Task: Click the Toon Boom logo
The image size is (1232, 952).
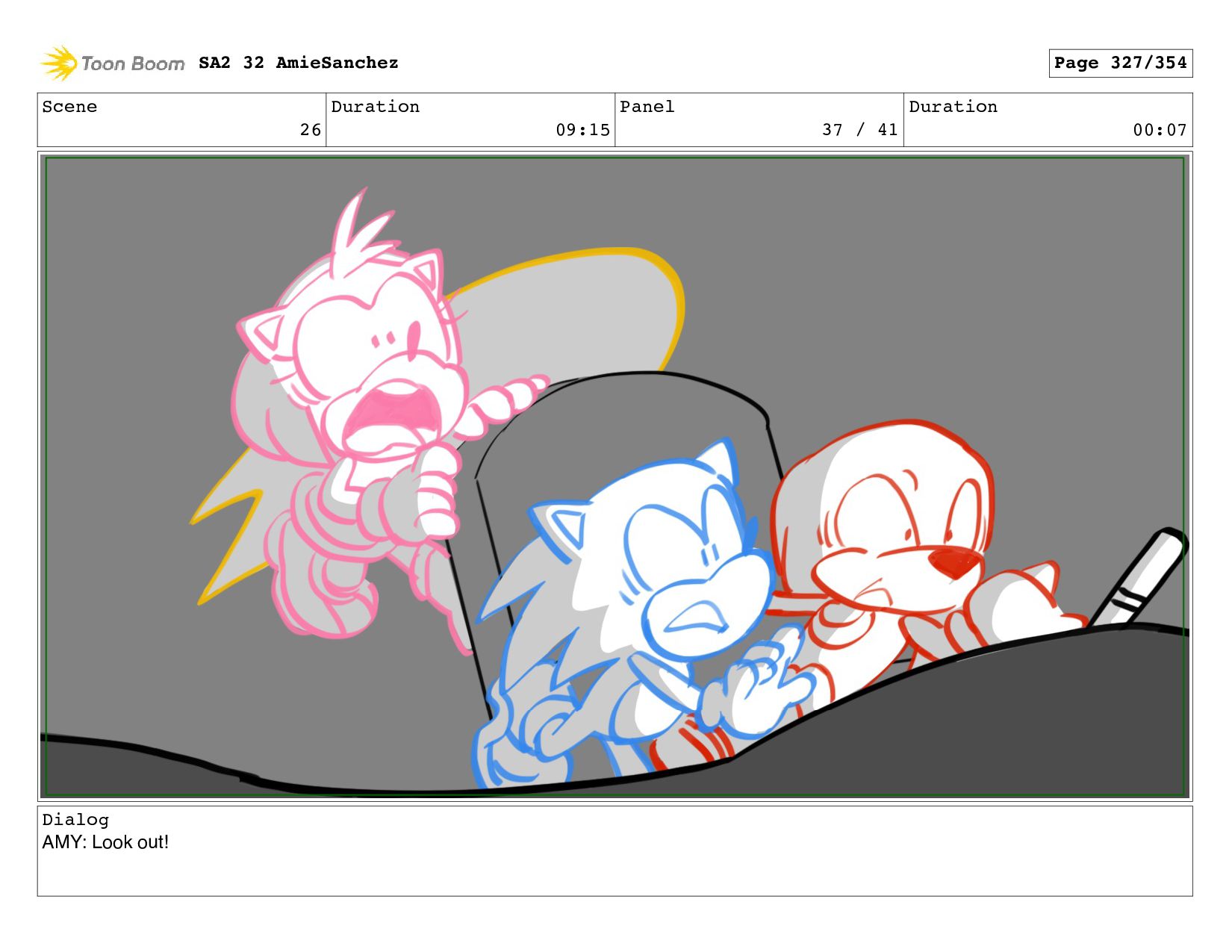Action: [112, 63]
